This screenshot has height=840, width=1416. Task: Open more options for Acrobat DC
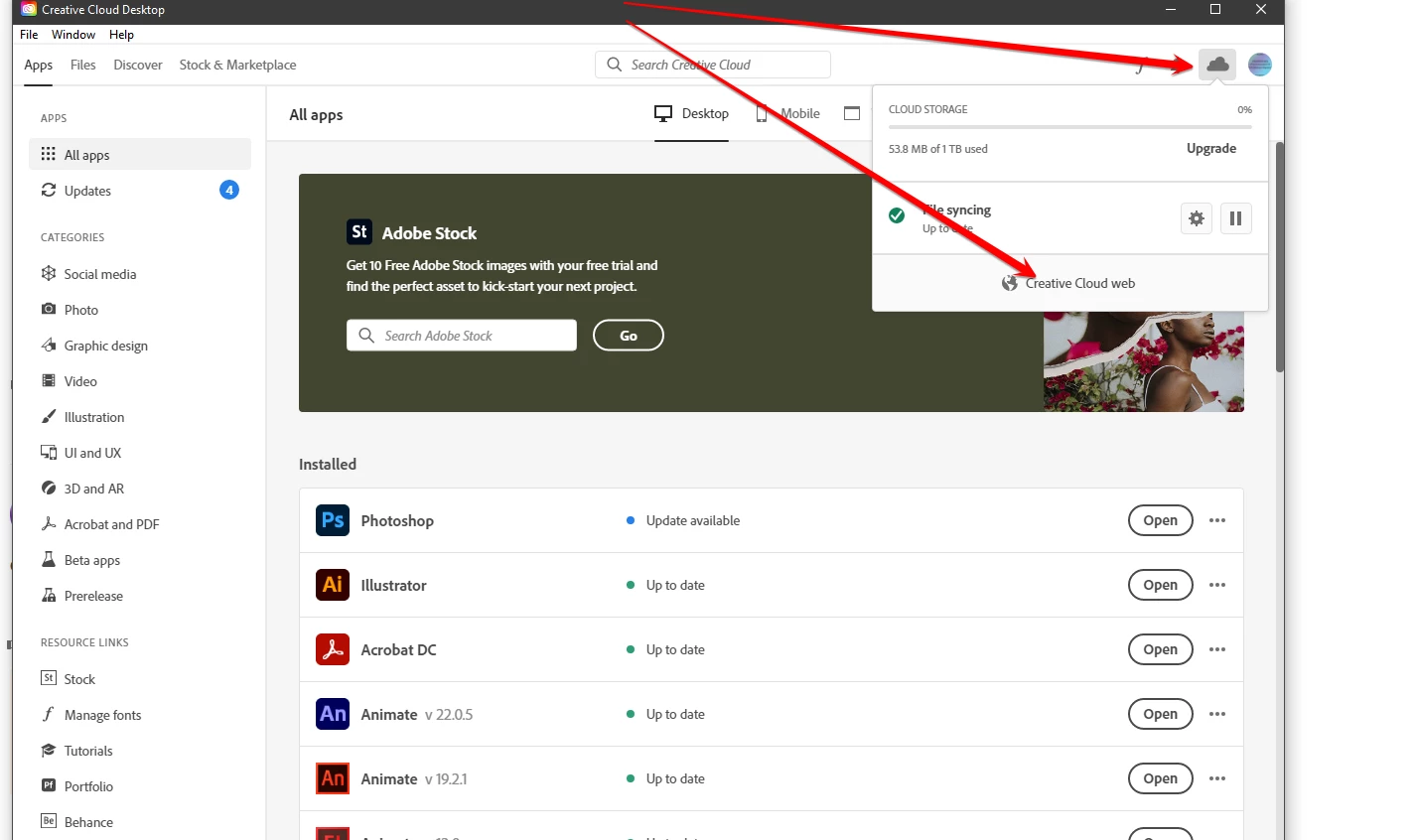click(x=1217, y=649)
